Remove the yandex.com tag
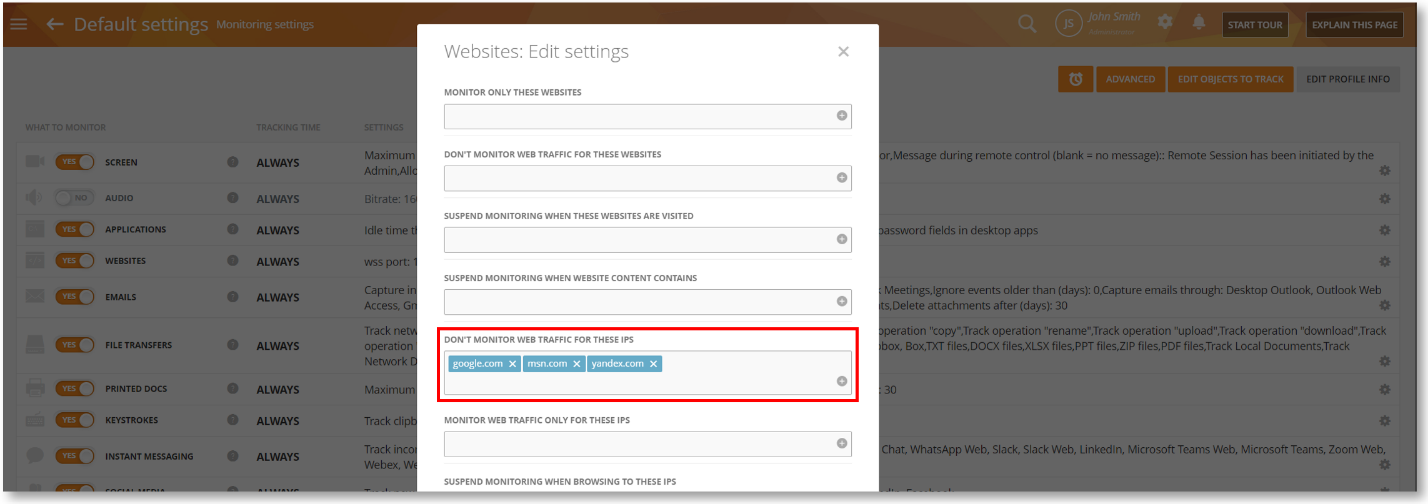The height and width of the screenshot is (504, 1428). point(653,364)
